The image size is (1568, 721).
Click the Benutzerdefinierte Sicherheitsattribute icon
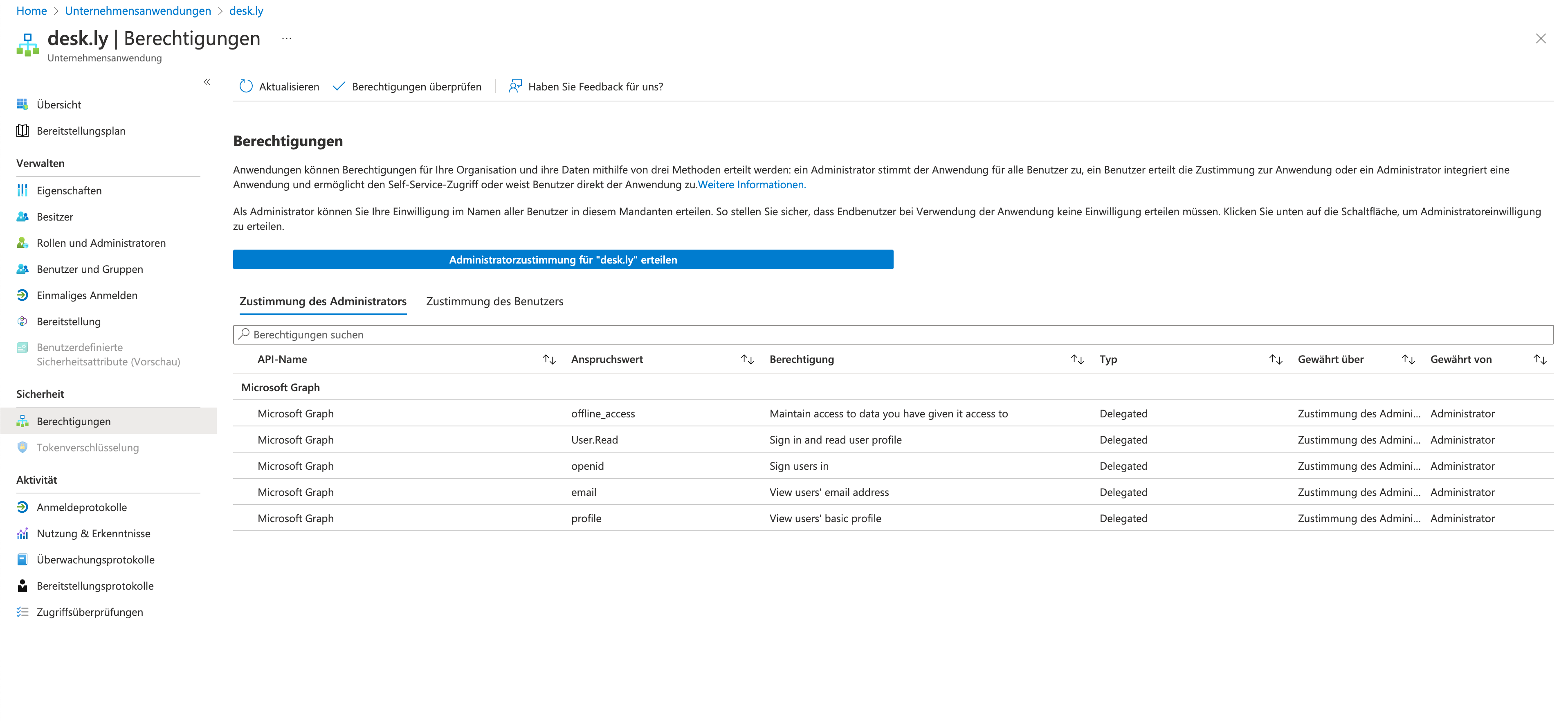click(x=22, y=347)
